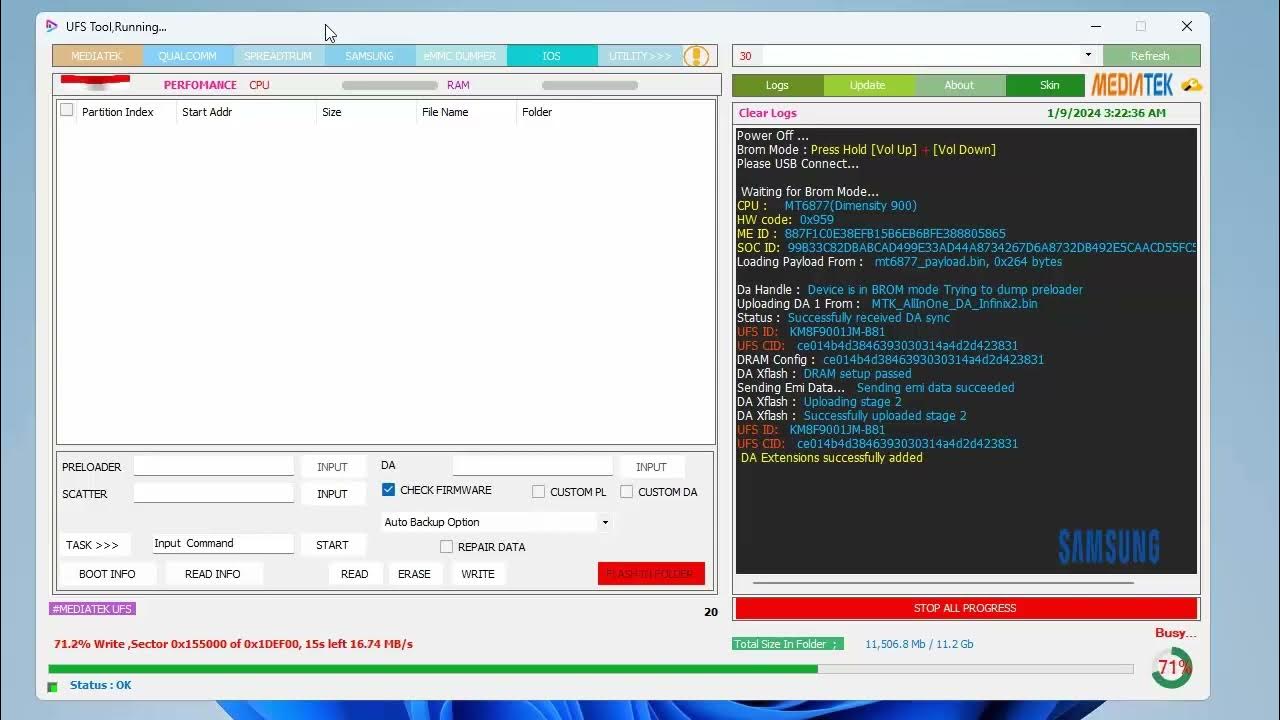Switch to the QUALCOMM tab
Image resolution: width=1280 pixels, height=720 pixels.
(187, 56)
